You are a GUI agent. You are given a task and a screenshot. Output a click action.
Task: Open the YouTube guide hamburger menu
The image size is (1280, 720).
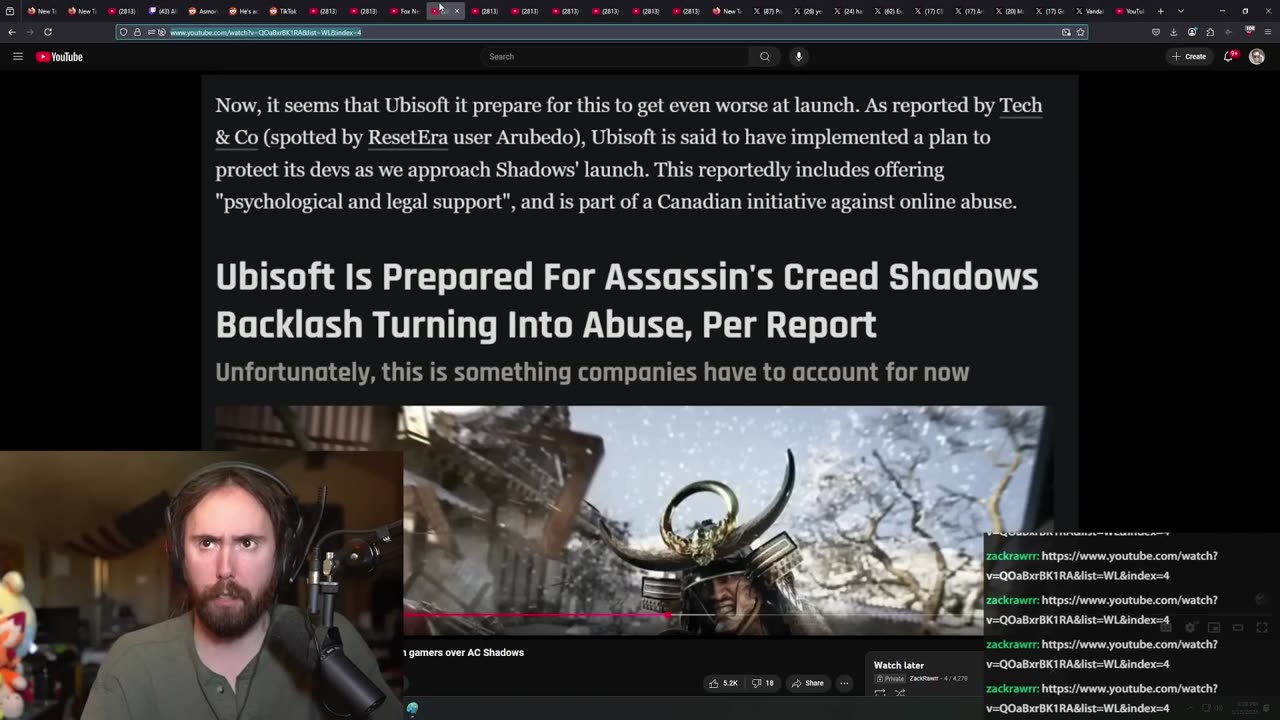[x=17, y=57]
